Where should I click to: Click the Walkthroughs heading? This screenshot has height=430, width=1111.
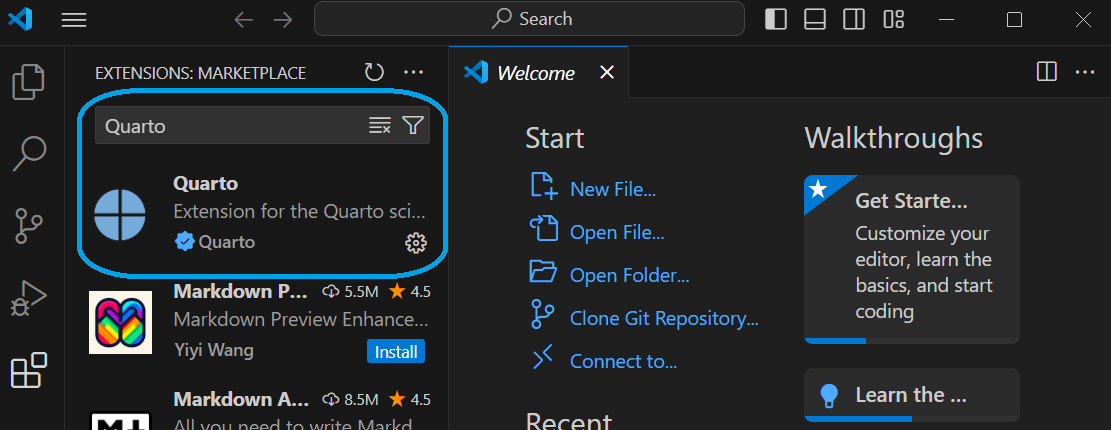coord(893,137)
